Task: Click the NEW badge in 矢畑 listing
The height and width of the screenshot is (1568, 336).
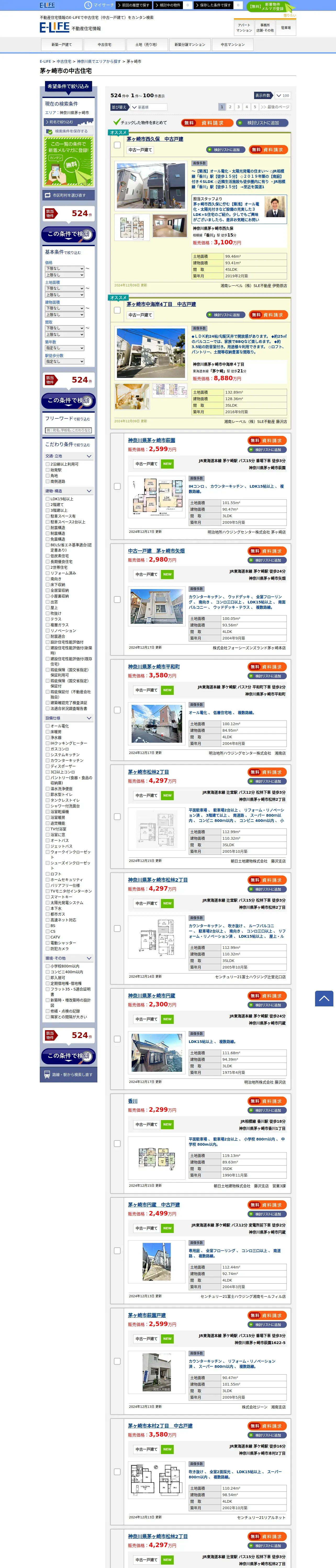Action: pyautogui.click(x=167, y=575)
